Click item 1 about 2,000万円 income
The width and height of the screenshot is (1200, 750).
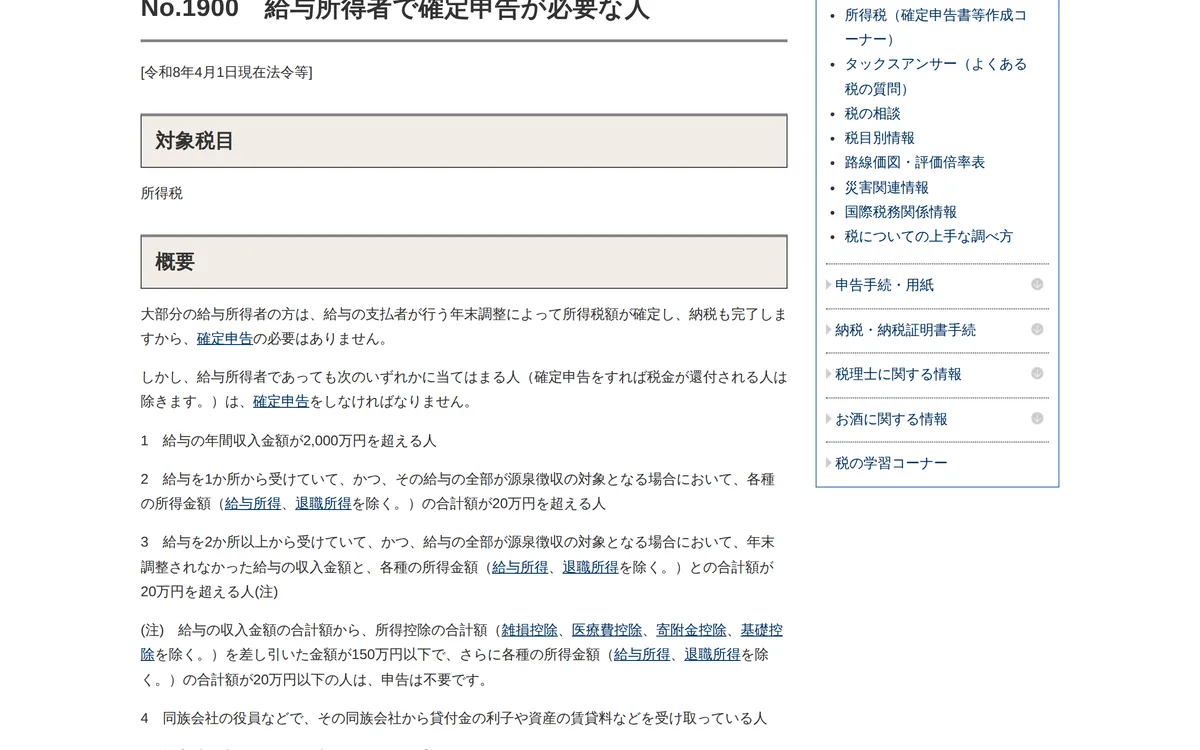coord(289,441)
